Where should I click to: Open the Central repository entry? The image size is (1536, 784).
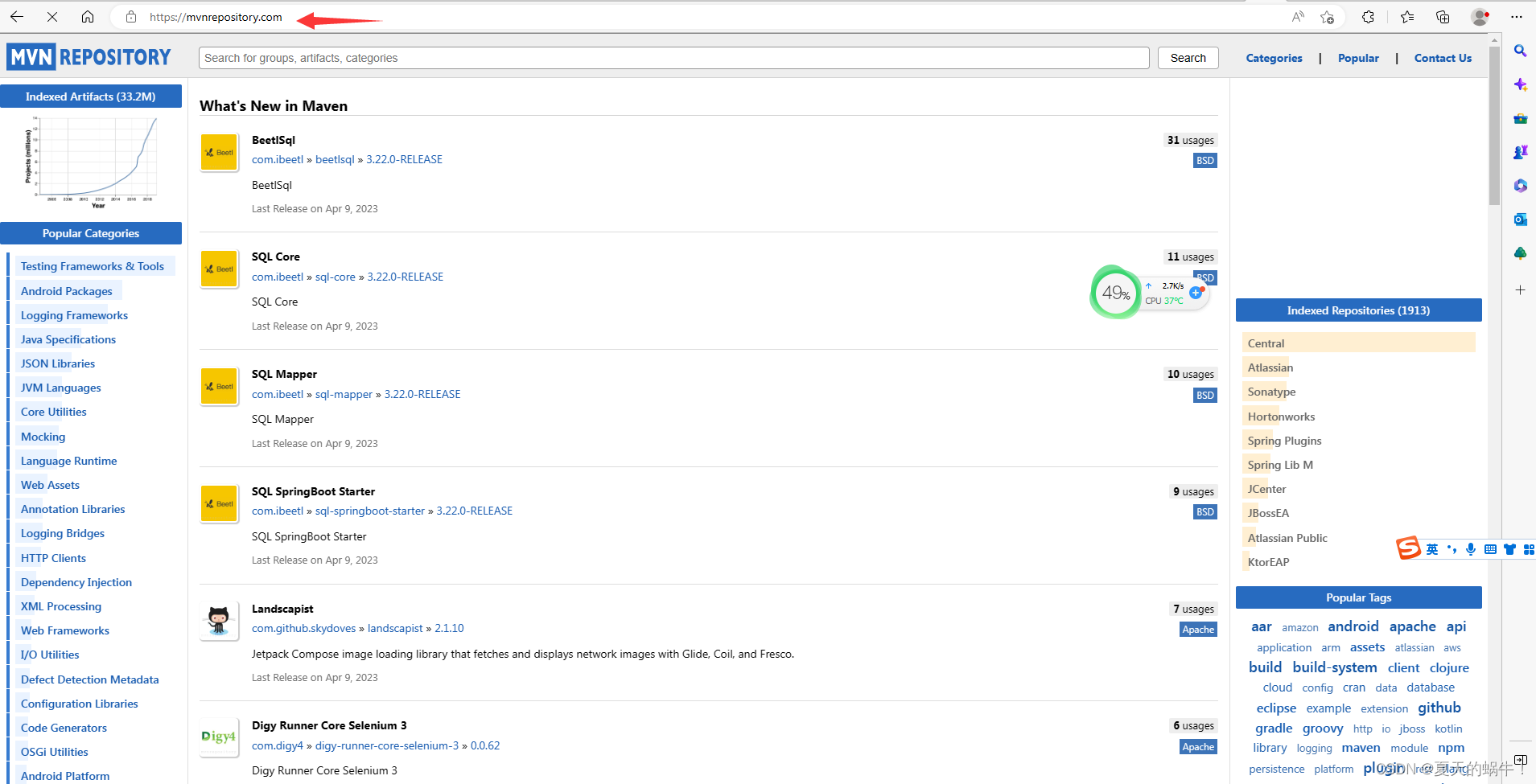(1359, 343)
